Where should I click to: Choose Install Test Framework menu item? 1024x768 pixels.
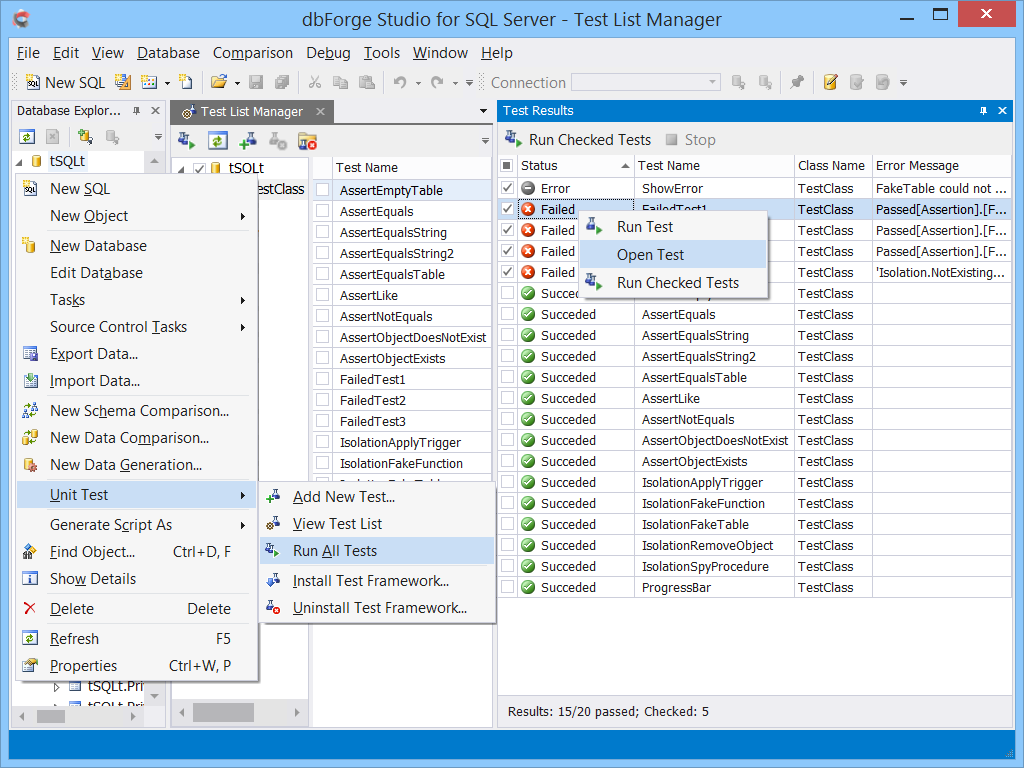tap(377, 581)
